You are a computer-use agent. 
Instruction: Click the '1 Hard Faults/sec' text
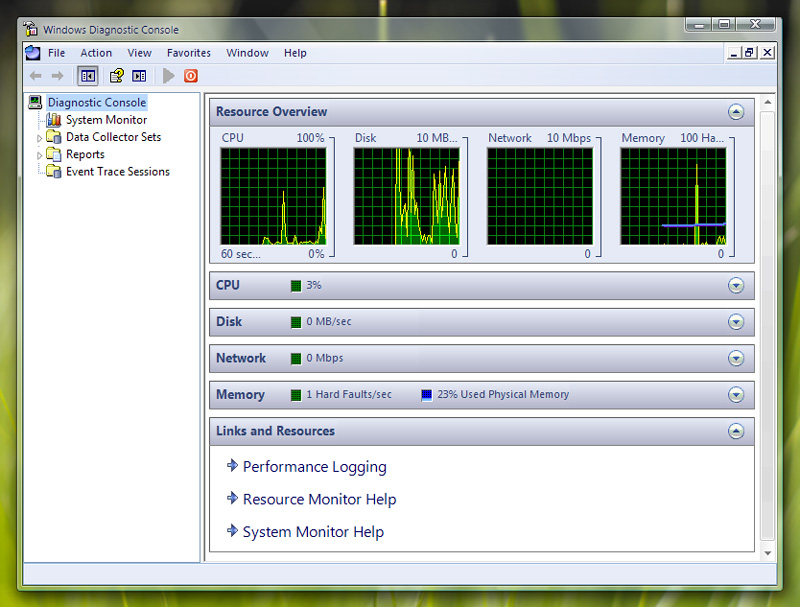click(349, 394)
